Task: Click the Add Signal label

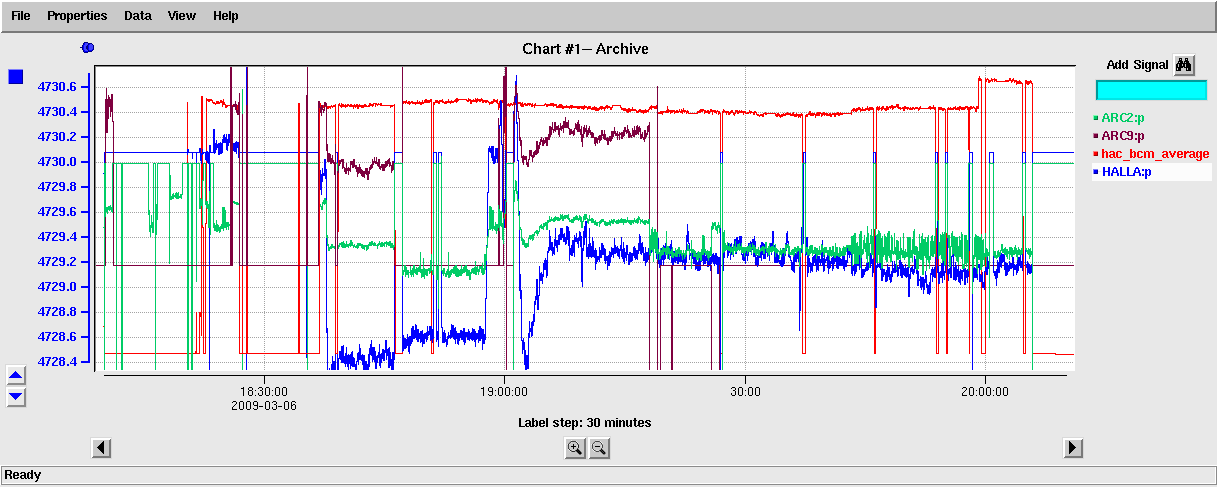Action: [x=1137, y=65]
